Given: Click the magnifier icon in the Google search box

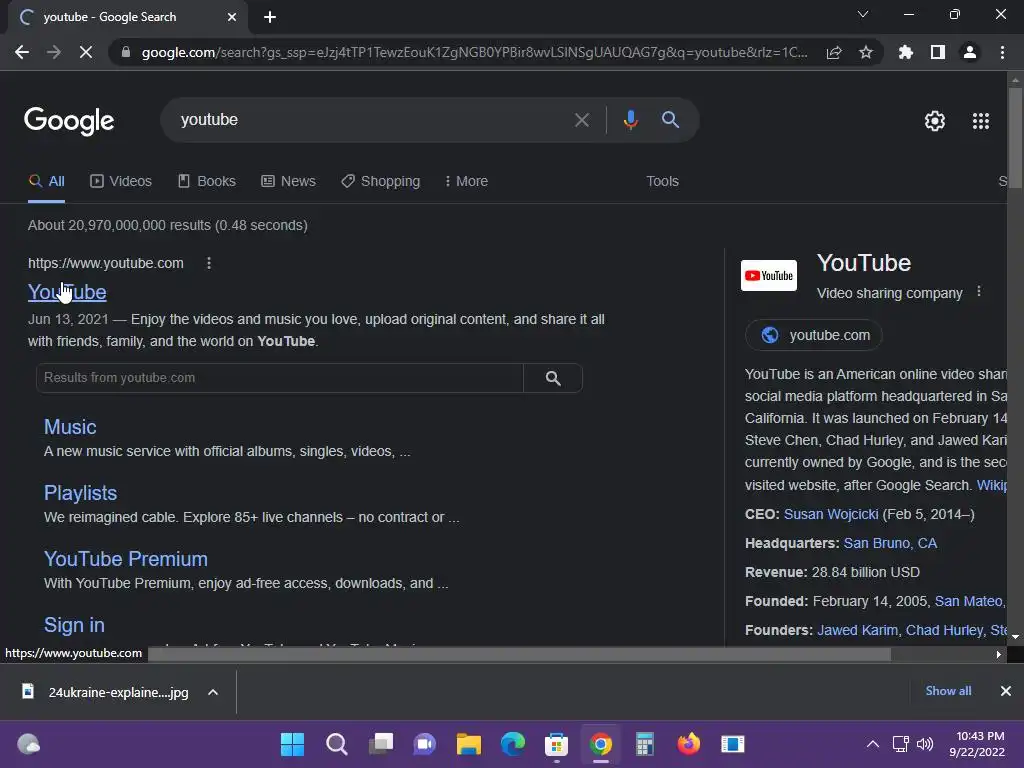Looking at the screenshot, I should coord(671,120).
